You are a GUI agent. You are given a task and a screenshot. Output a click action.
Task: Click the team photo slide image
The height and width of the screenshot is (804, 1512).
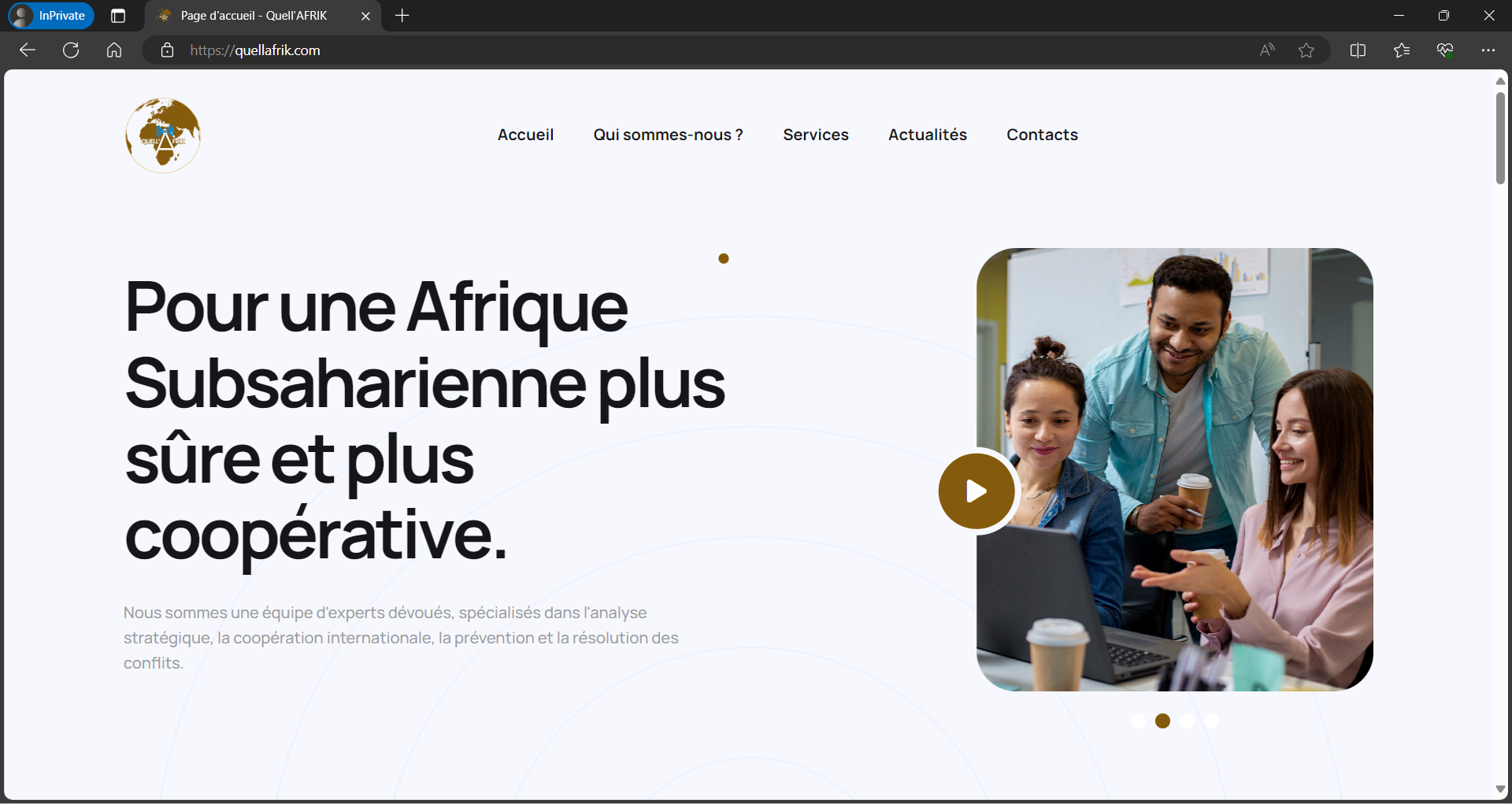1175,469
